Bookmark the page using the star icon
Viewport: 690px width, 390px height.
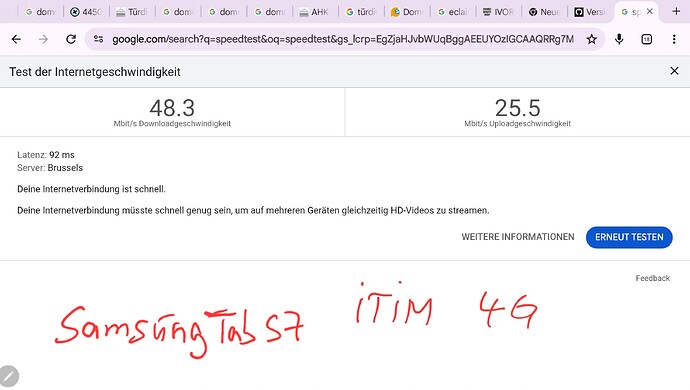591,40
